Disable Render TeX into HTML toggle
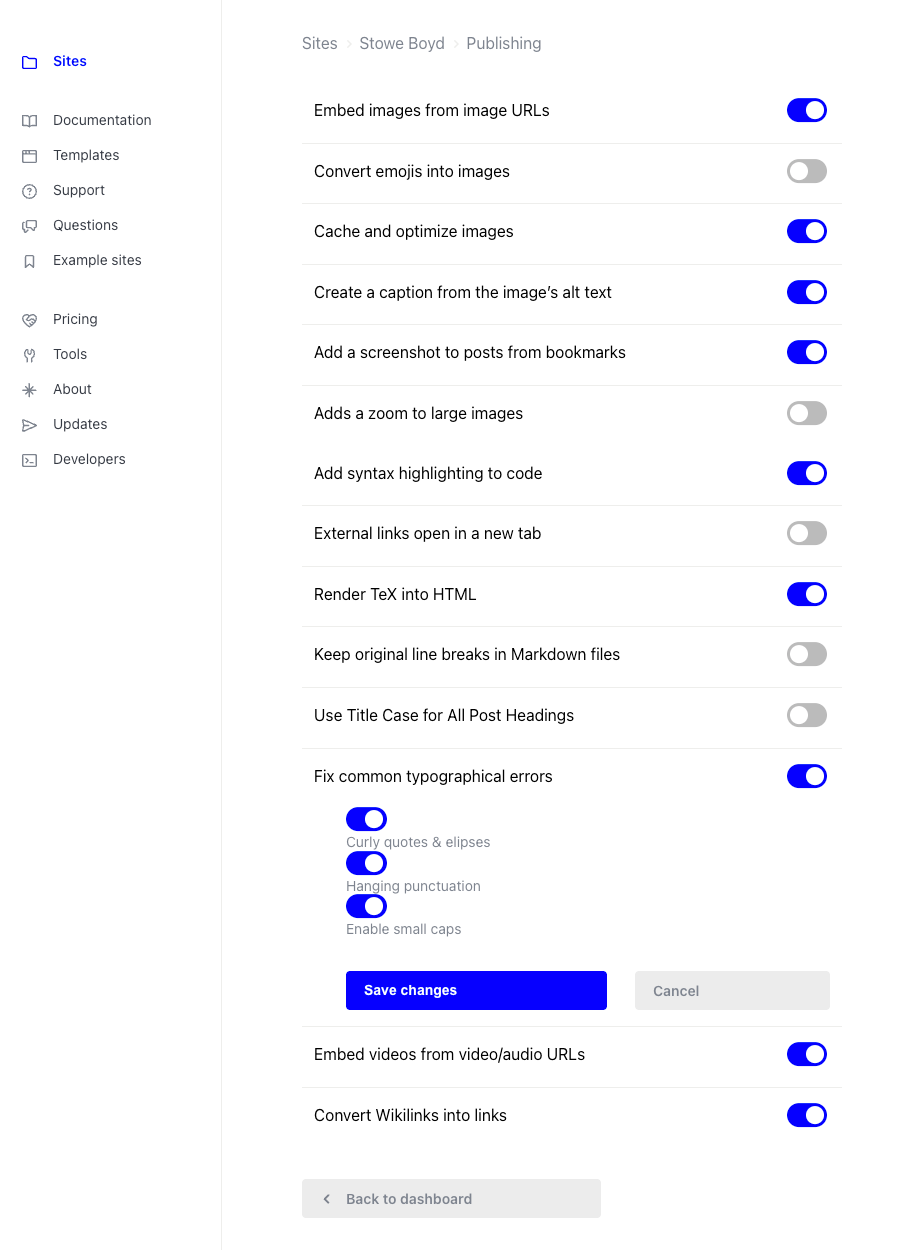The image size is (903, 1250). pyautogui.click(x=807, y=594)
